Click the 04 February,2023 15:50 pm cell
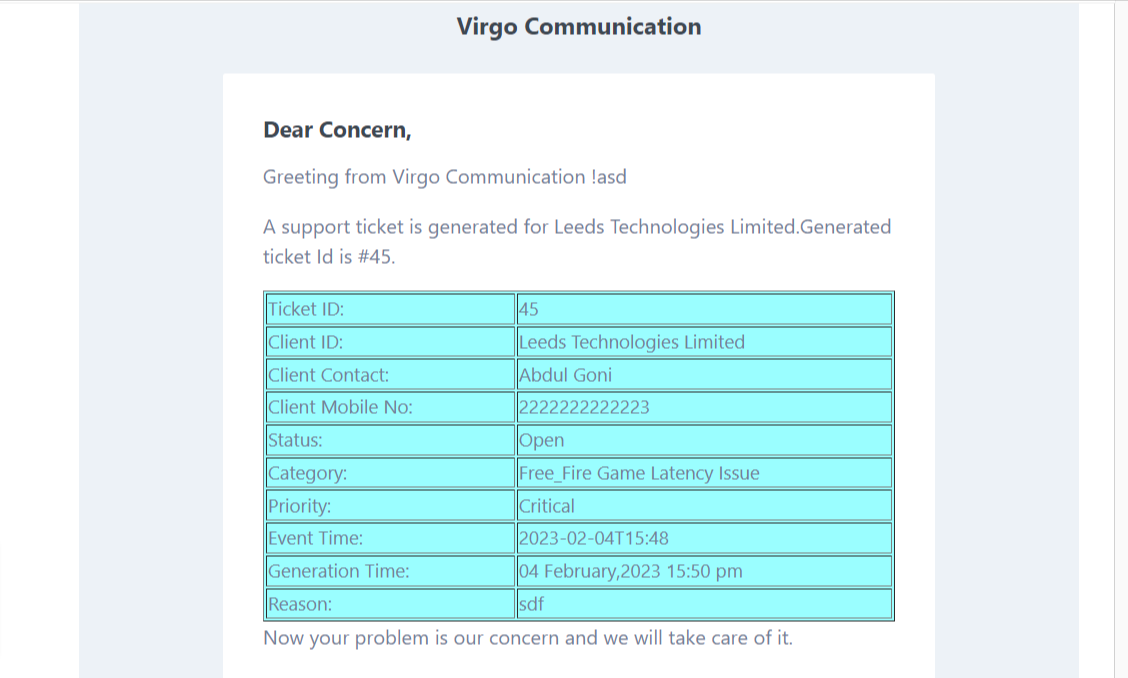 tap(704, 571)
